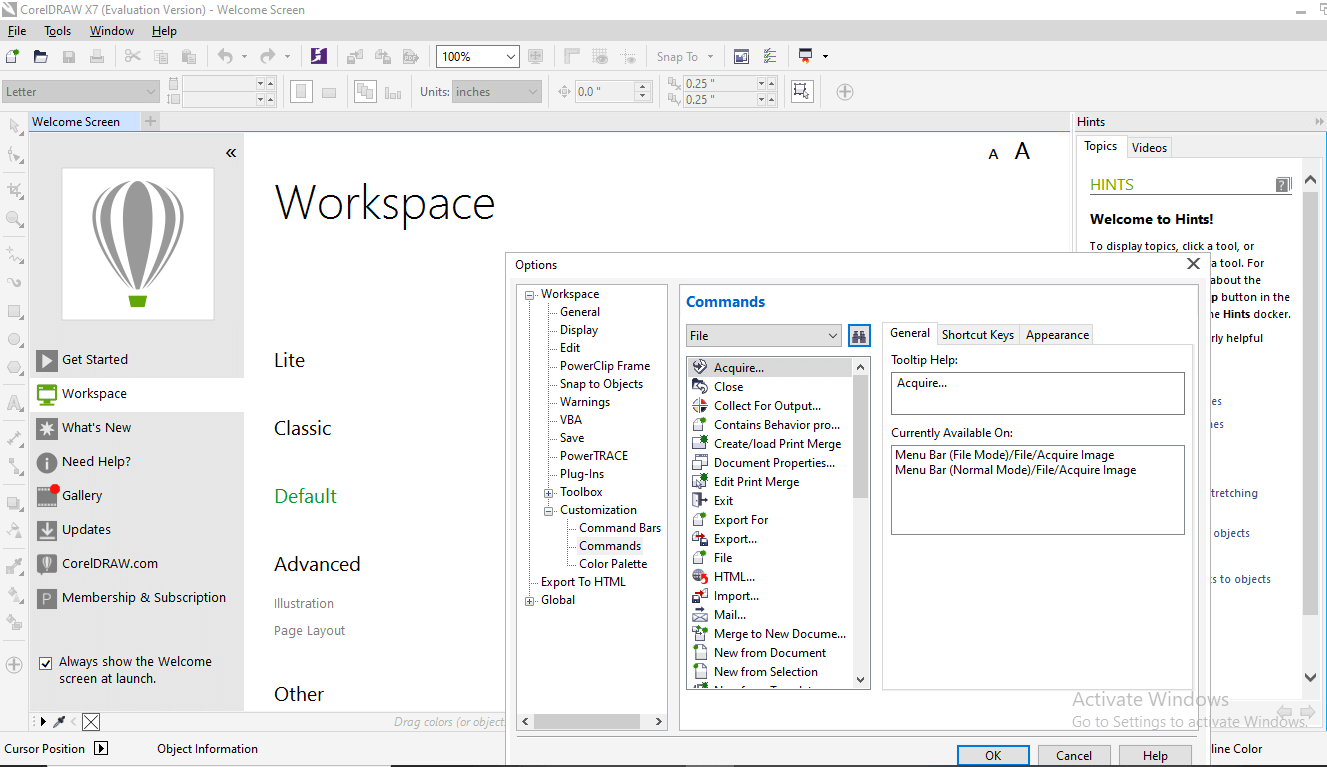
Task: Click the plus at property bar end
Action: (x=845, y=92)
